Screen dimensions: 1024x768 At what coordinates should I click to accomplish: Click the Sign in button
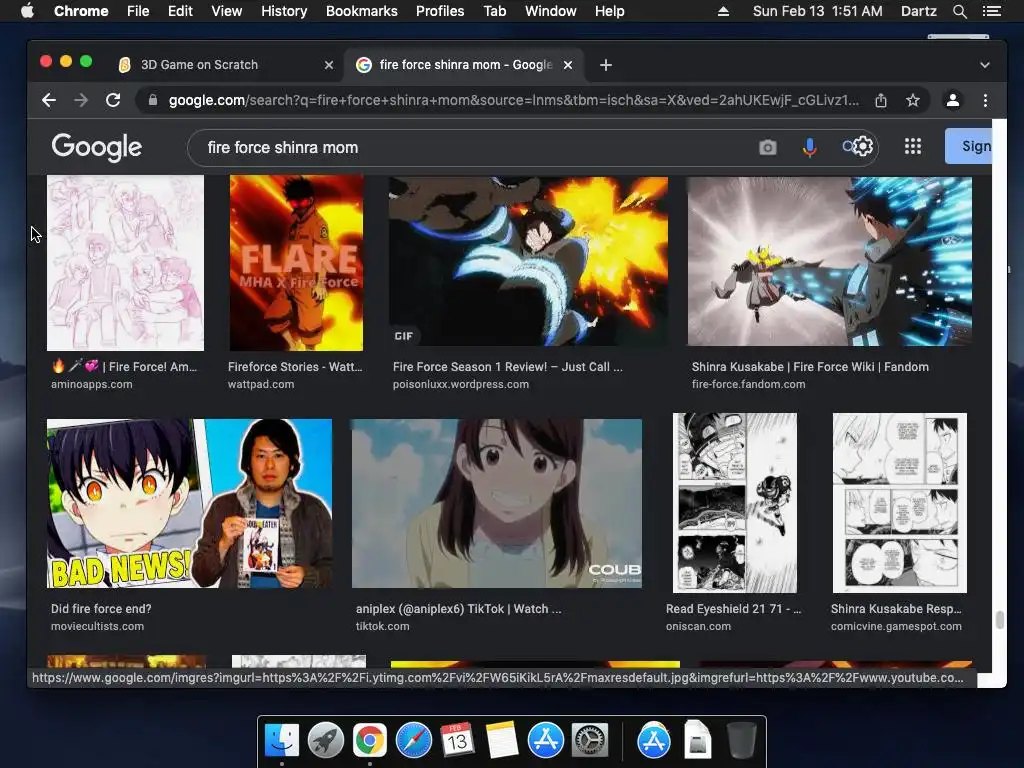point(968,146)
